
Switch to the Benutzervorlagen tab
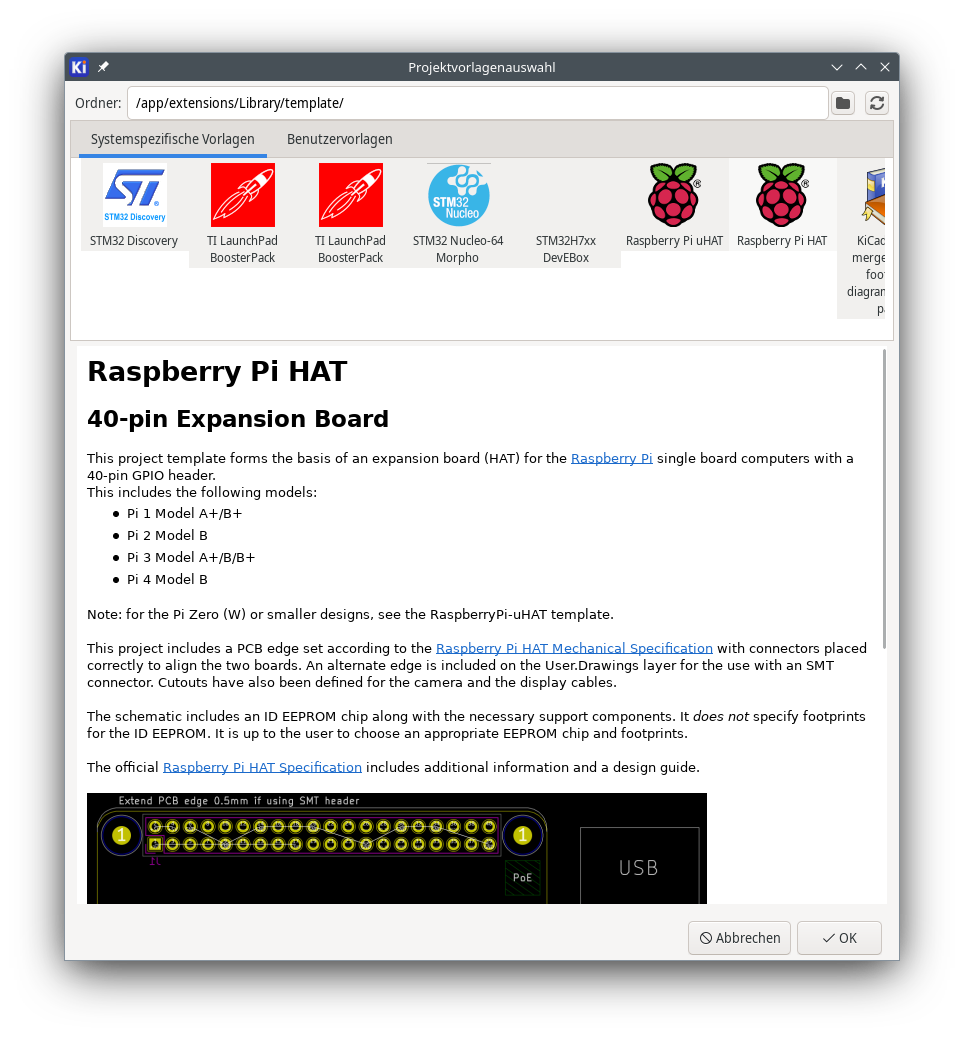[x=339, y=139]
